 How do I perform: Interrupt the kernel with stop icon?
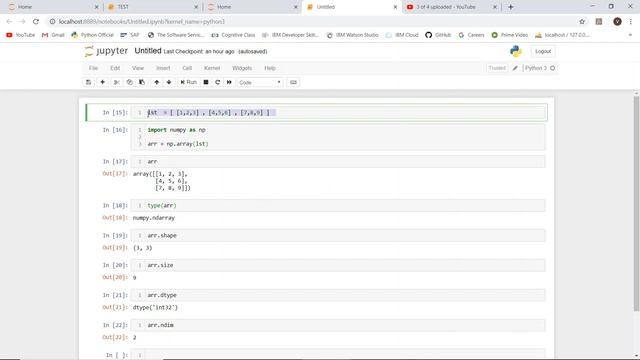click(x=206, y=82)
